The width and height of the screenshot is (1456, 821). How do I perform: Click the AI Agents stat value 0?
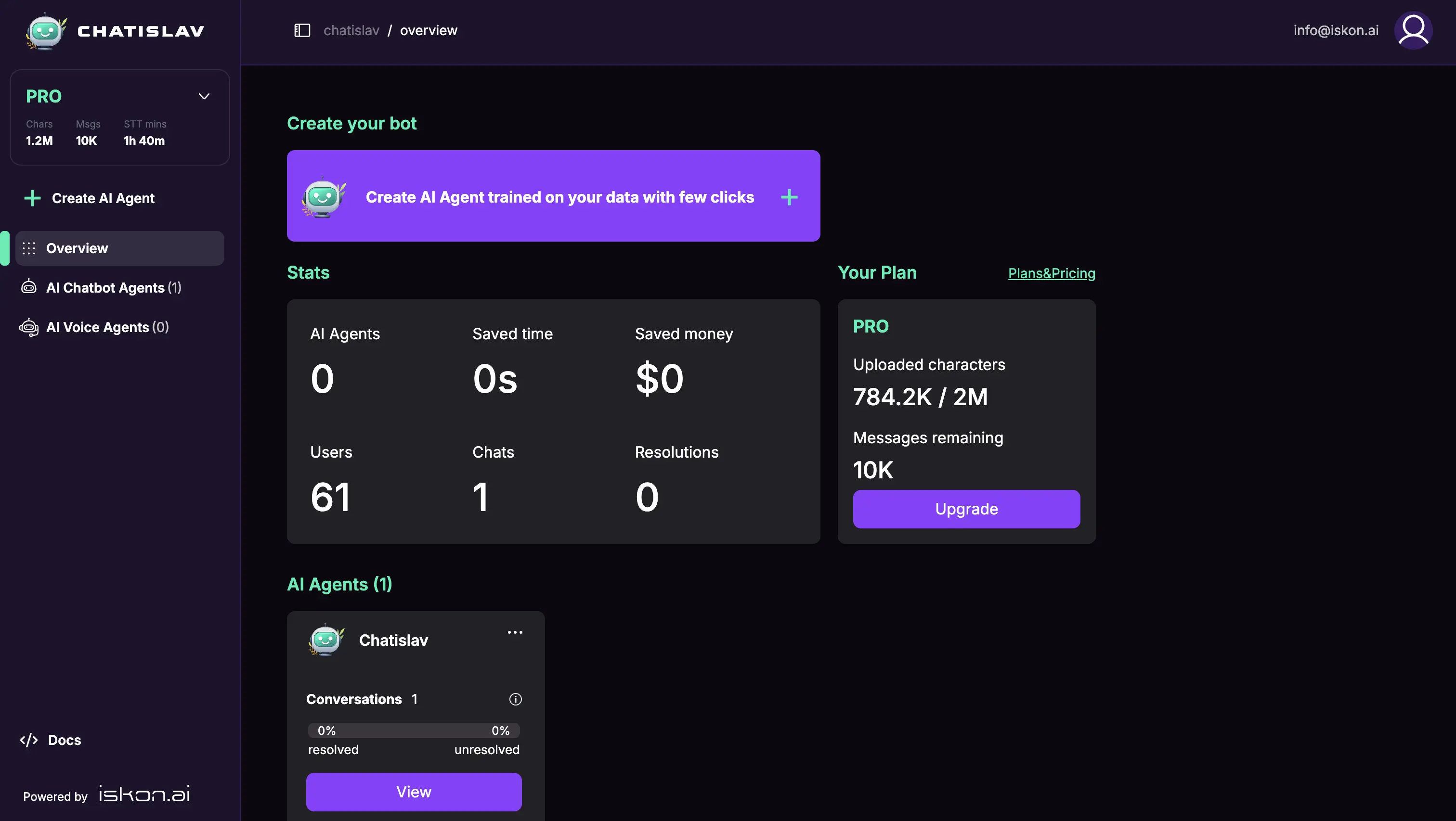coord(322,379)
